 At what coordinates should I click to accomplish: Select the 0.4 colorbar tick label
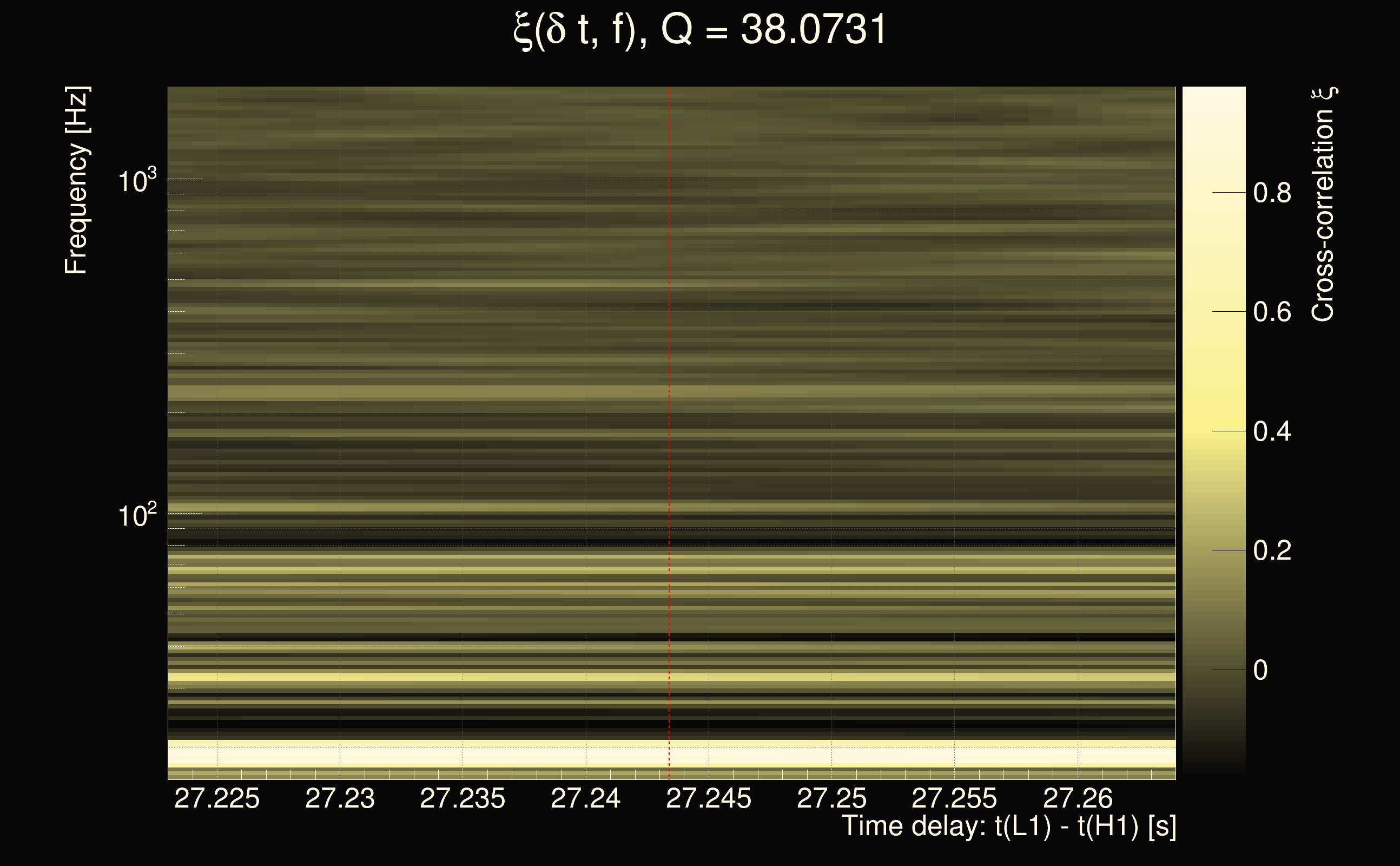1272,431
